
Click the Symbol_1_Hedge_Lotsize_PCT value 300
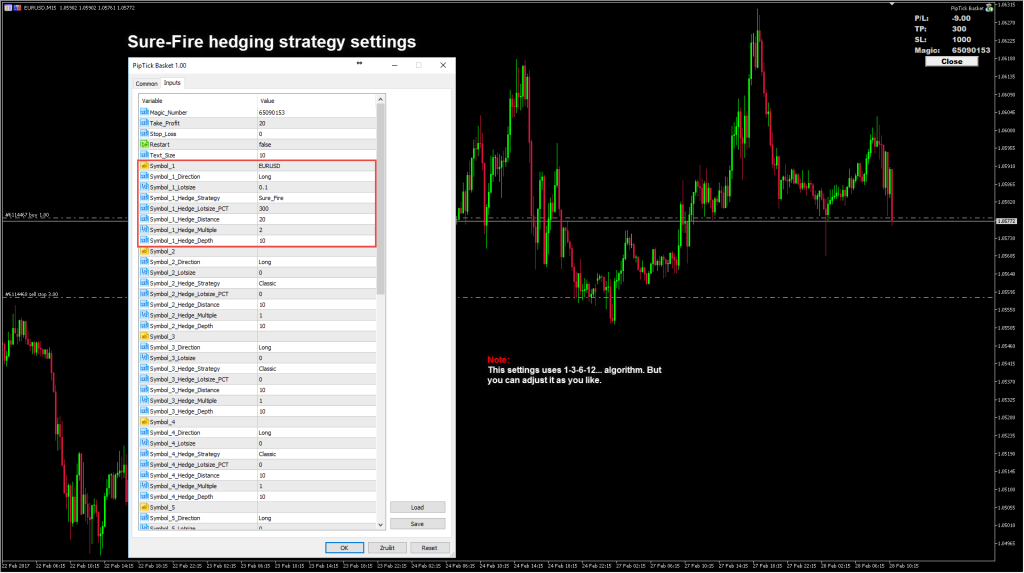tap(264, 208)
